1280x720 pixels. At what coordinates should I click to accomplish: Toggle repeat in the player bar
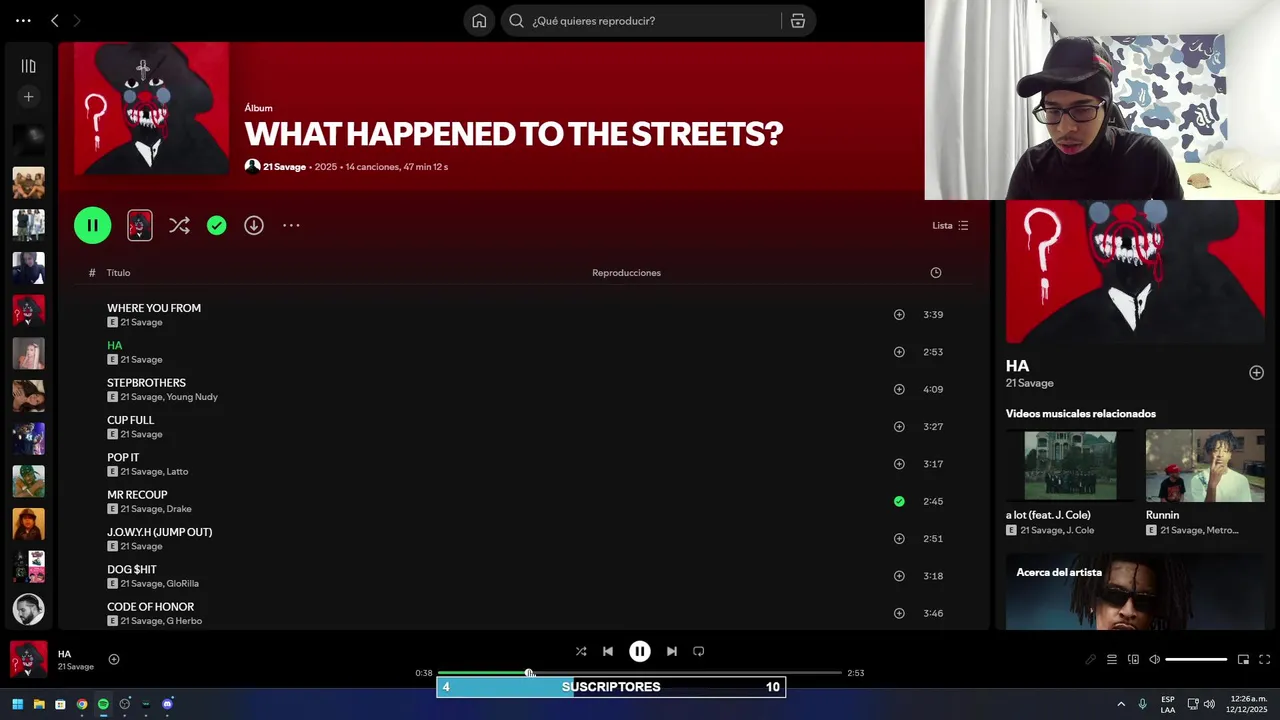point(699,651)
